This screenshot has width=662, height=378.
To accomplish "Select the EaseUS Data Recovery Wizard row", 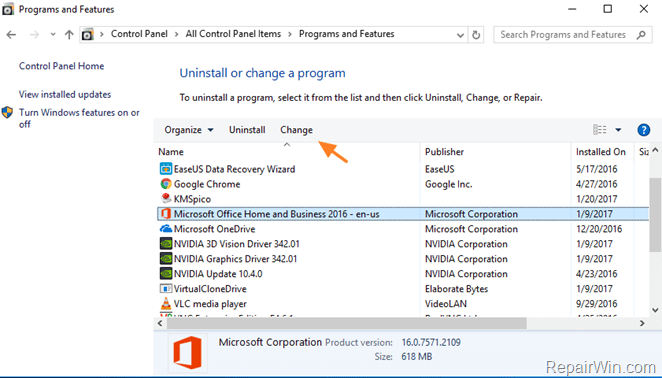I will click(x=403, y=169).
